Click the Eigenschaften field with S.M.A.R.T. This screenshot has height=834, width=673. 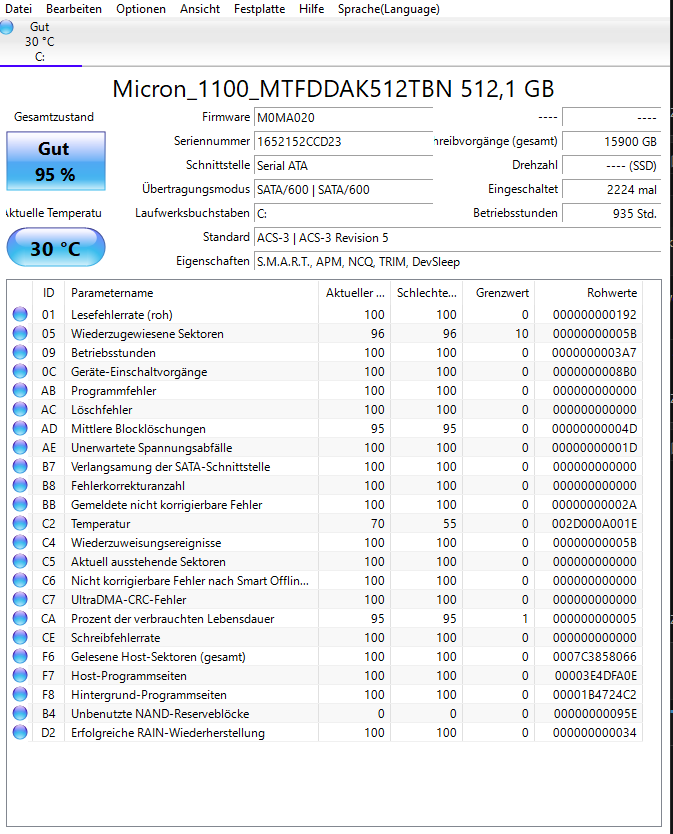click(458, 262)
